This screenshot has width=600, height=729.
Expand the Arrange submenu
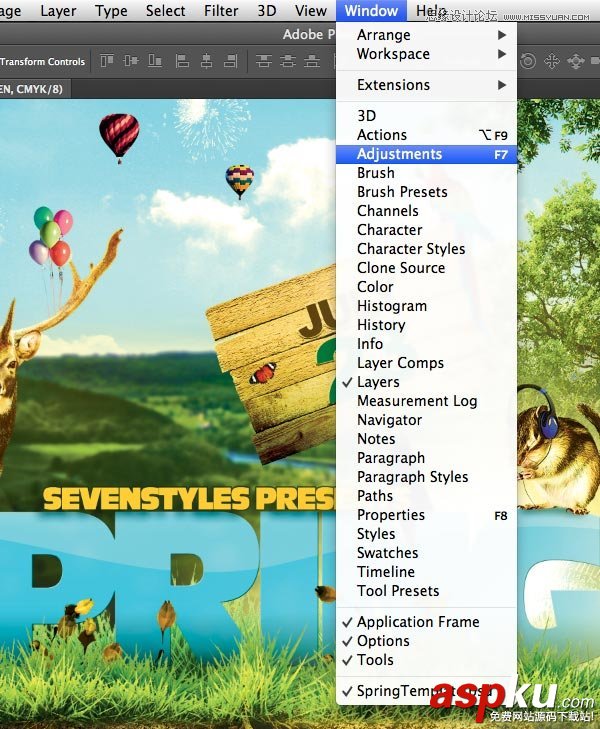(x=426, y=35)
